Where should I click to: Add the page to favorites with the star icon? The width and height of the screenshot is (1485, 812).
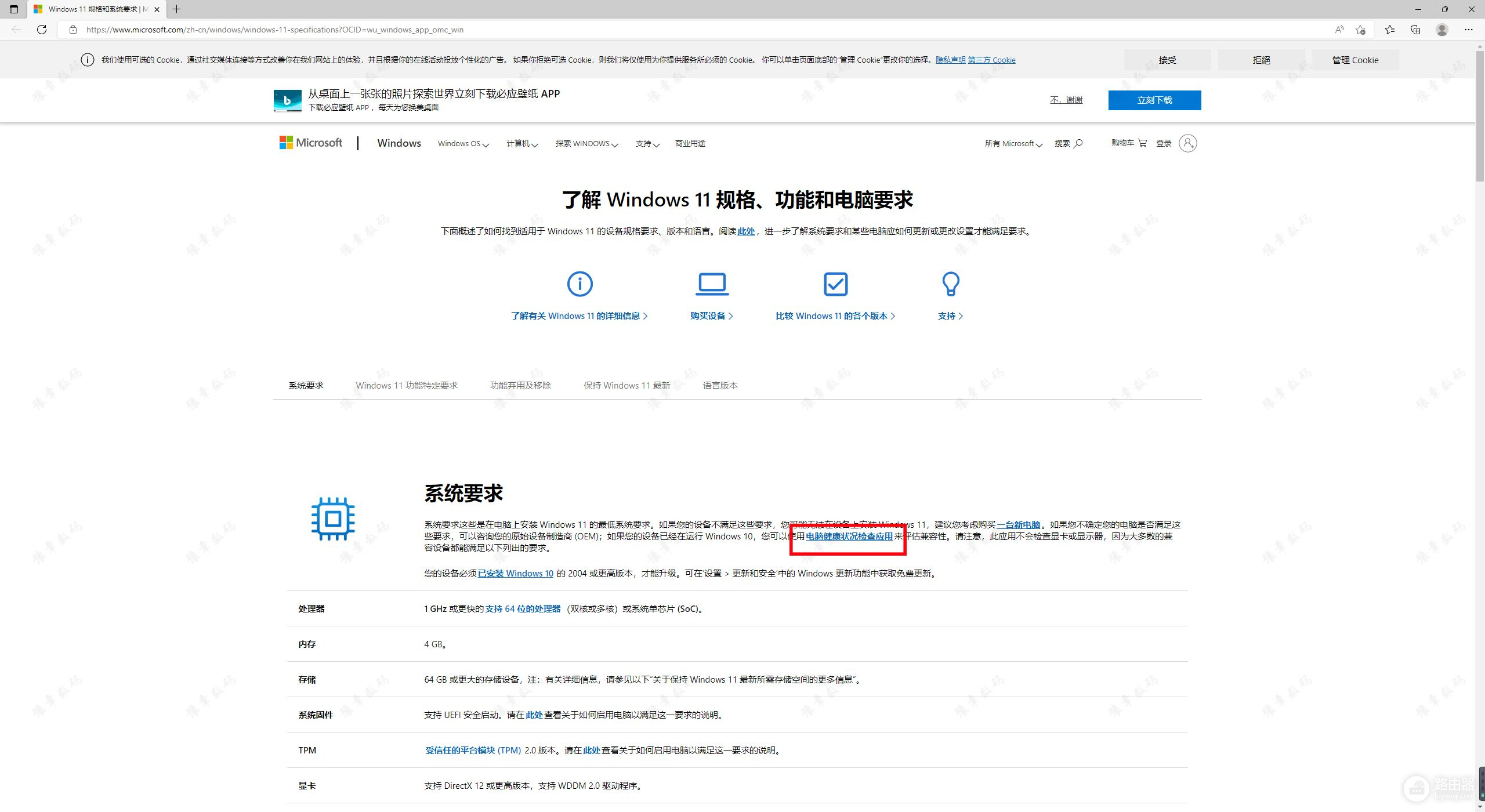(x=1361, y=30)
